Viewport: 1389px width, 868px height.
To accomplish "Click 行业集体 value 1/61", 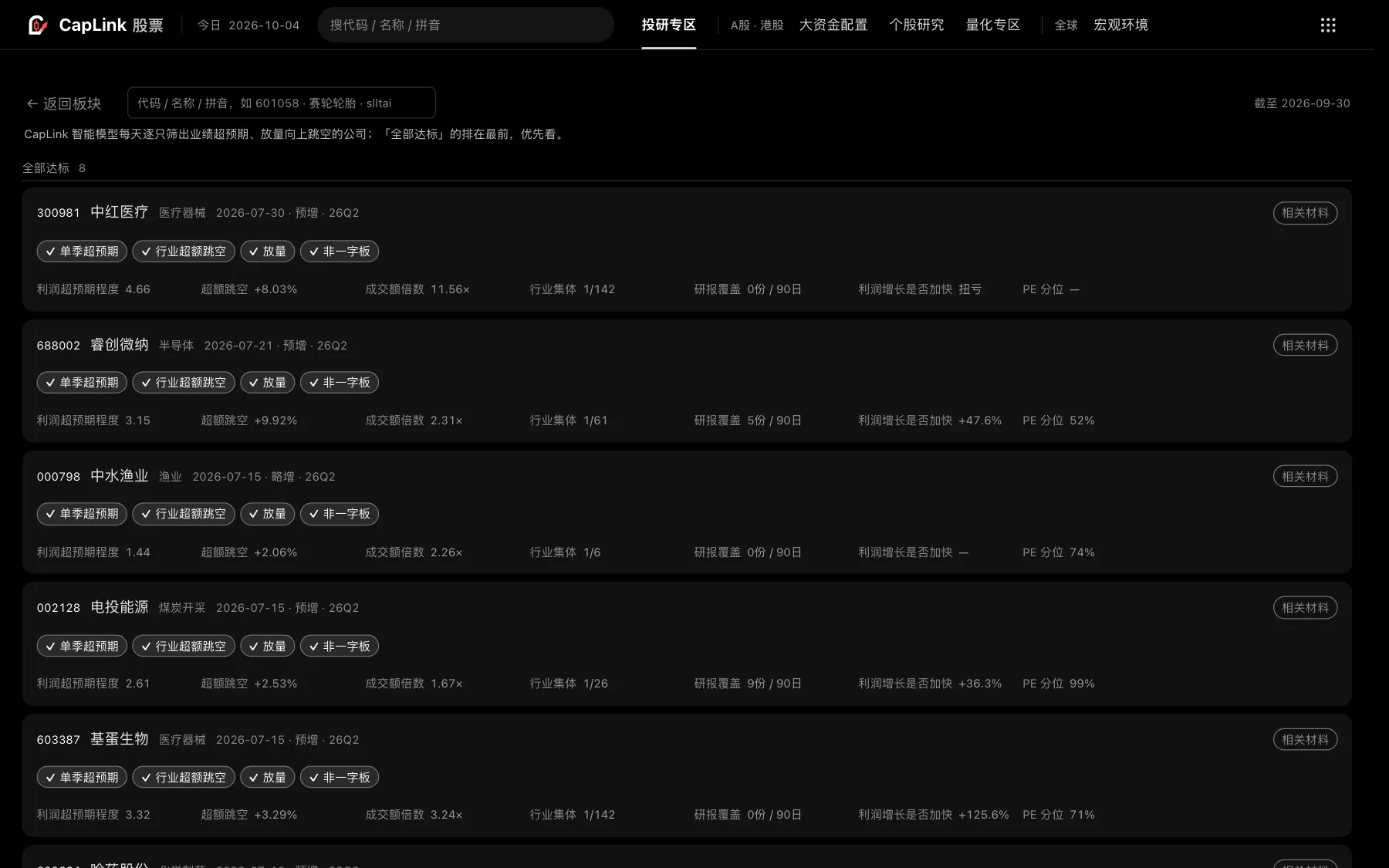I will pos(595,420).
